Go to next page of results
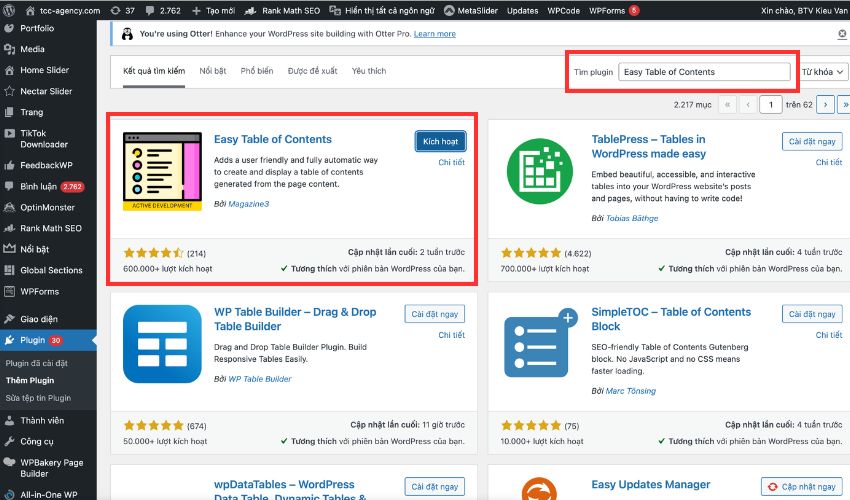Viewport: 850px width, 500px height. (x=825, y=104)
